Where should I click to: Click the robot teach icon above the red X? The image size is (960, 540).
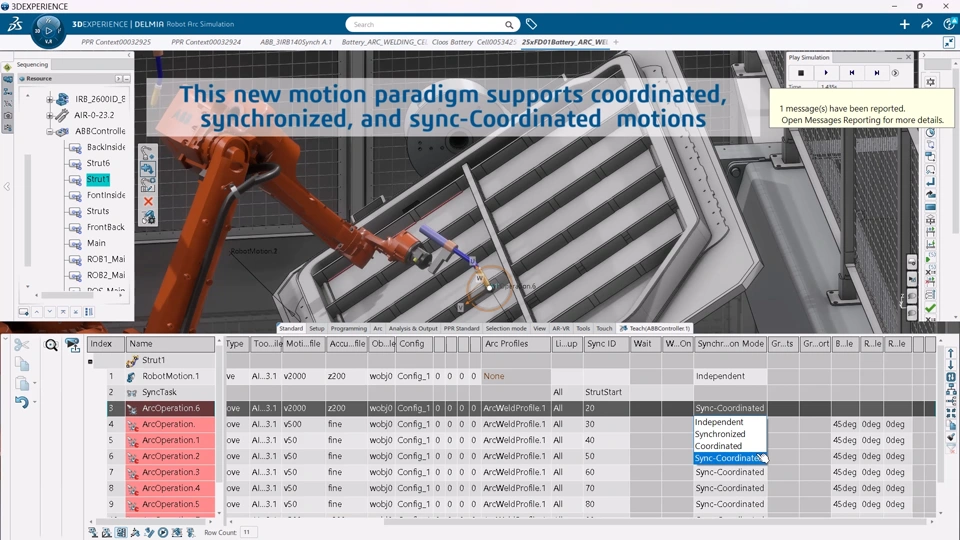[x=148, y=184]
